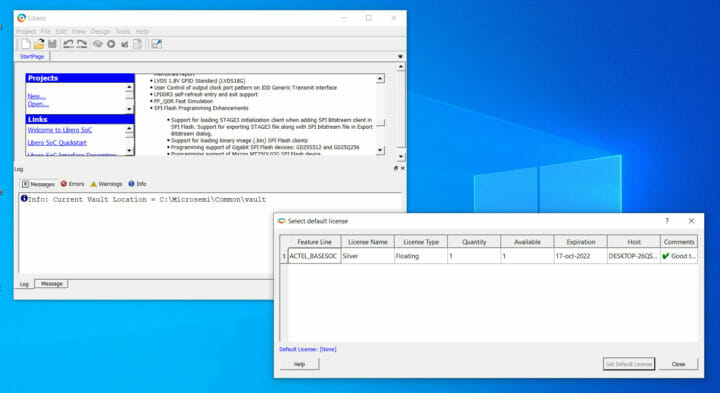The width and height of the screenshot is (720, 393).
Task: Click the round play Run toolbar icon
Action: point(111,44)
